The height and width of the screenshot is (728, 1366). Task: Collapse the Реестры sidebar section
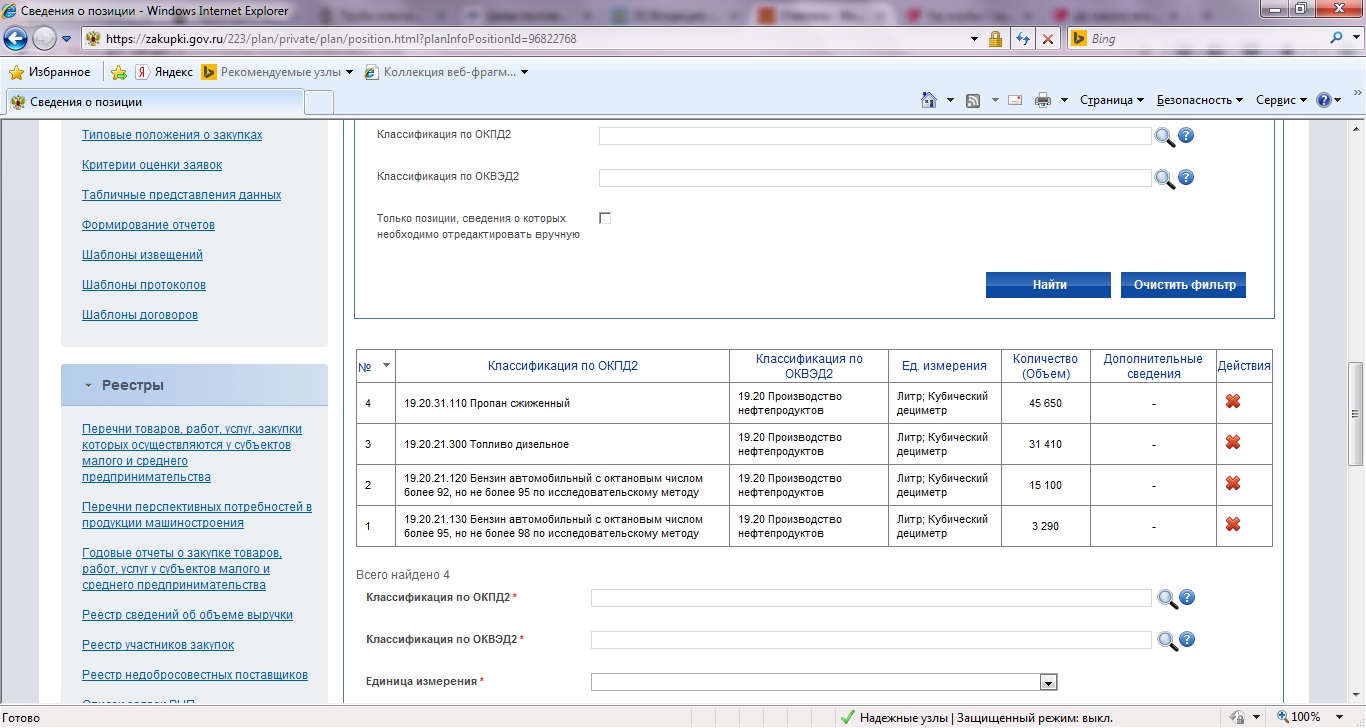coord(88,385)
